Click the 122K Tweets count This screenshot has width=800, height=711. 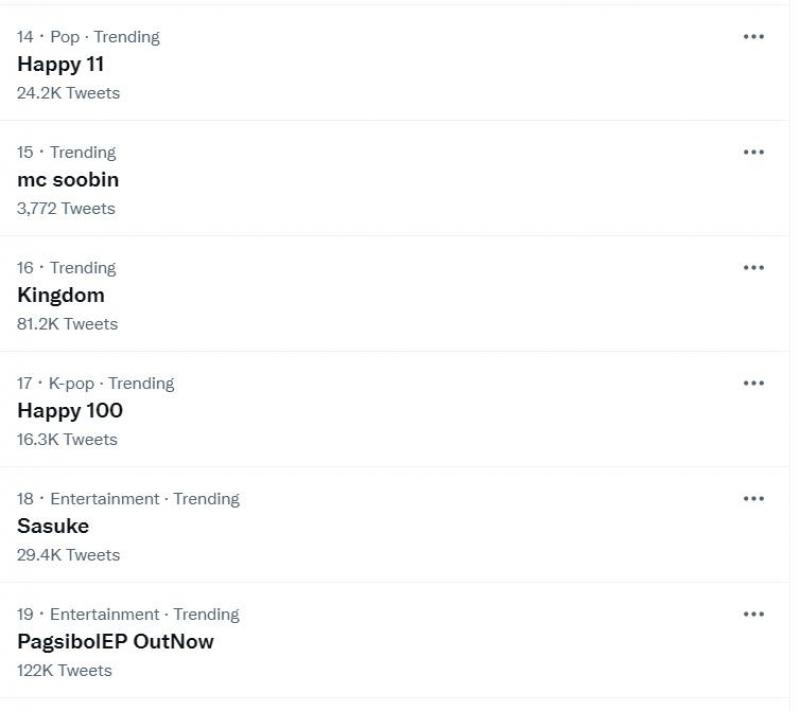pyautogui.click(x=64, y=671)
